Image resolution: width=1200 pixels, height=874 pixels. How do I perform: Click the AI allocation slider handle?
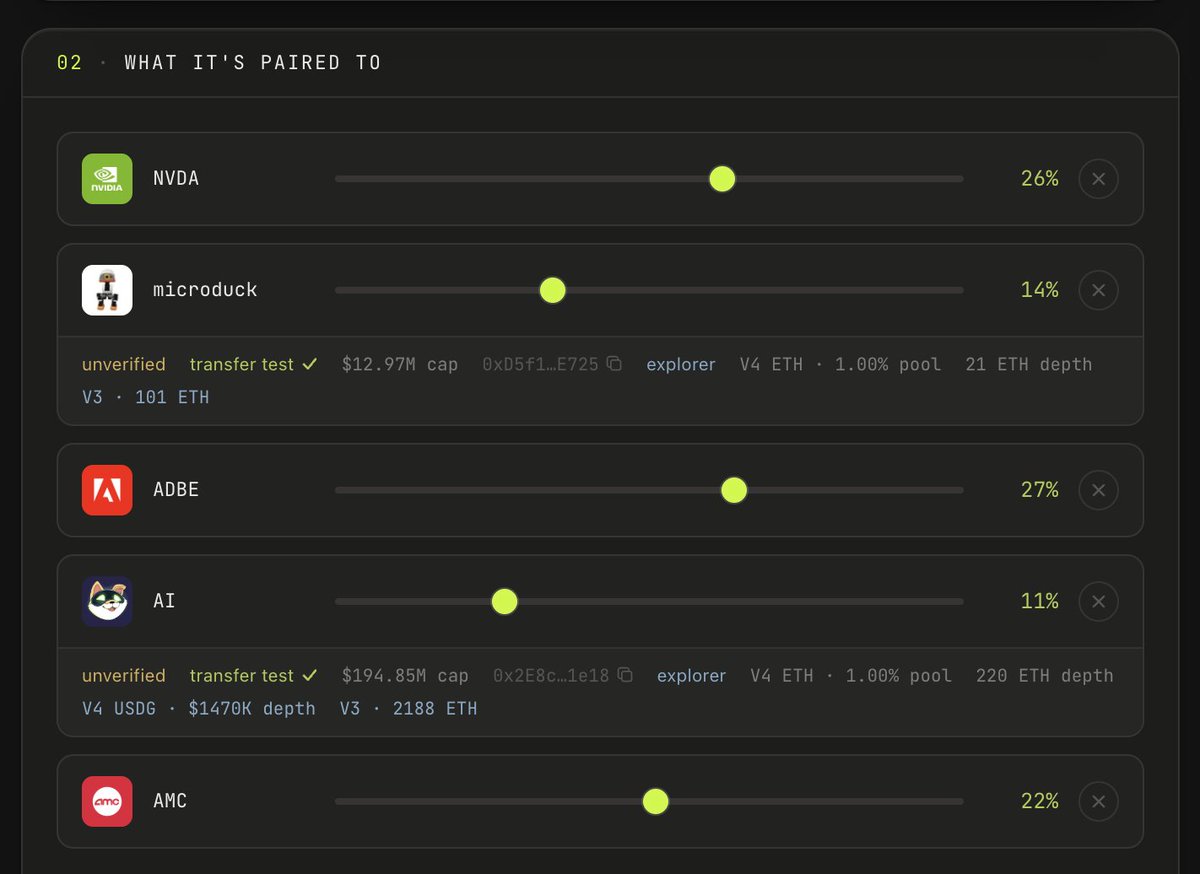click(504, 601)
